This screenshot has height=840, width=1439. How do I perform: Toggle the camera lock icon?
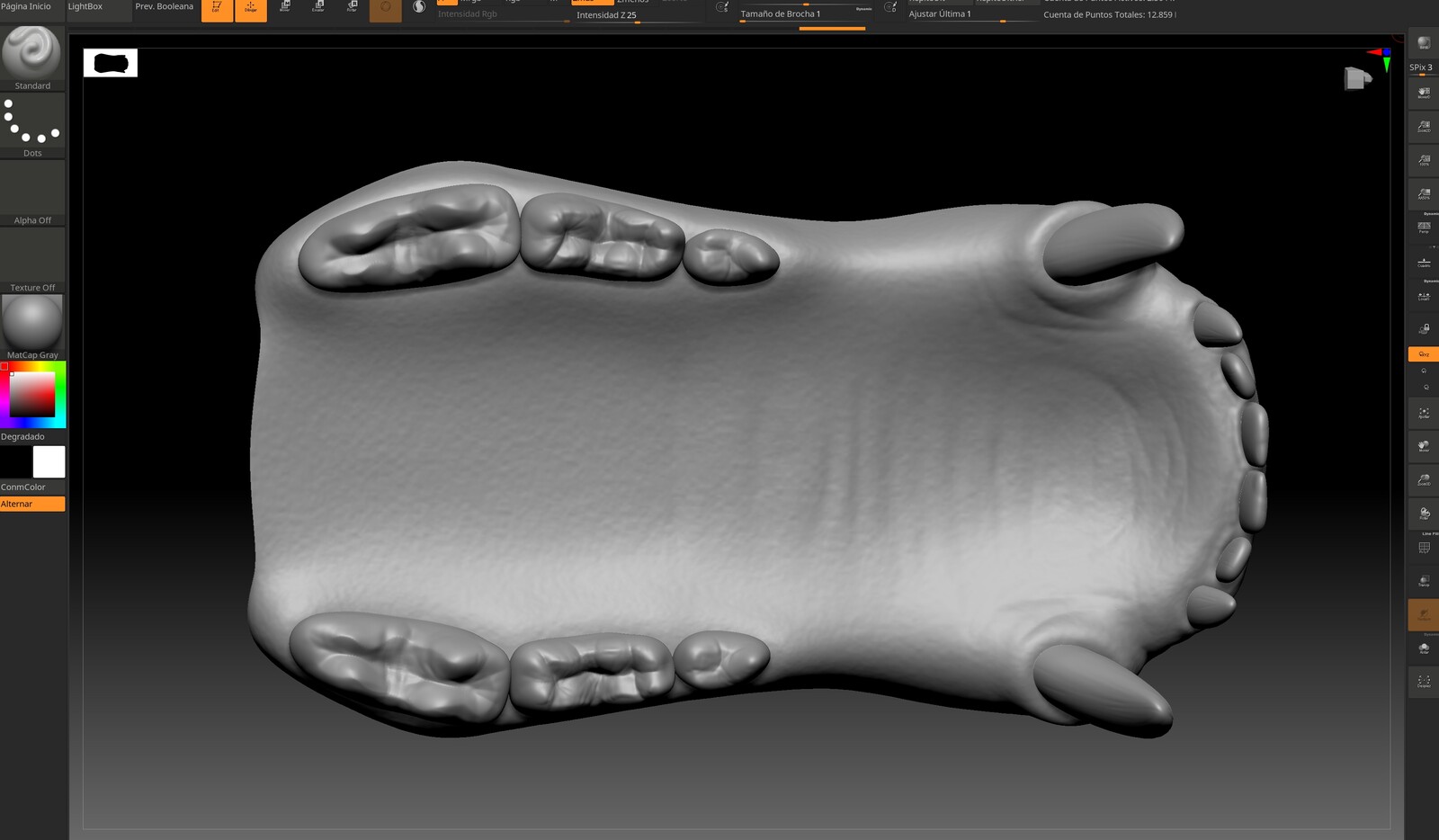point(1424,329)
